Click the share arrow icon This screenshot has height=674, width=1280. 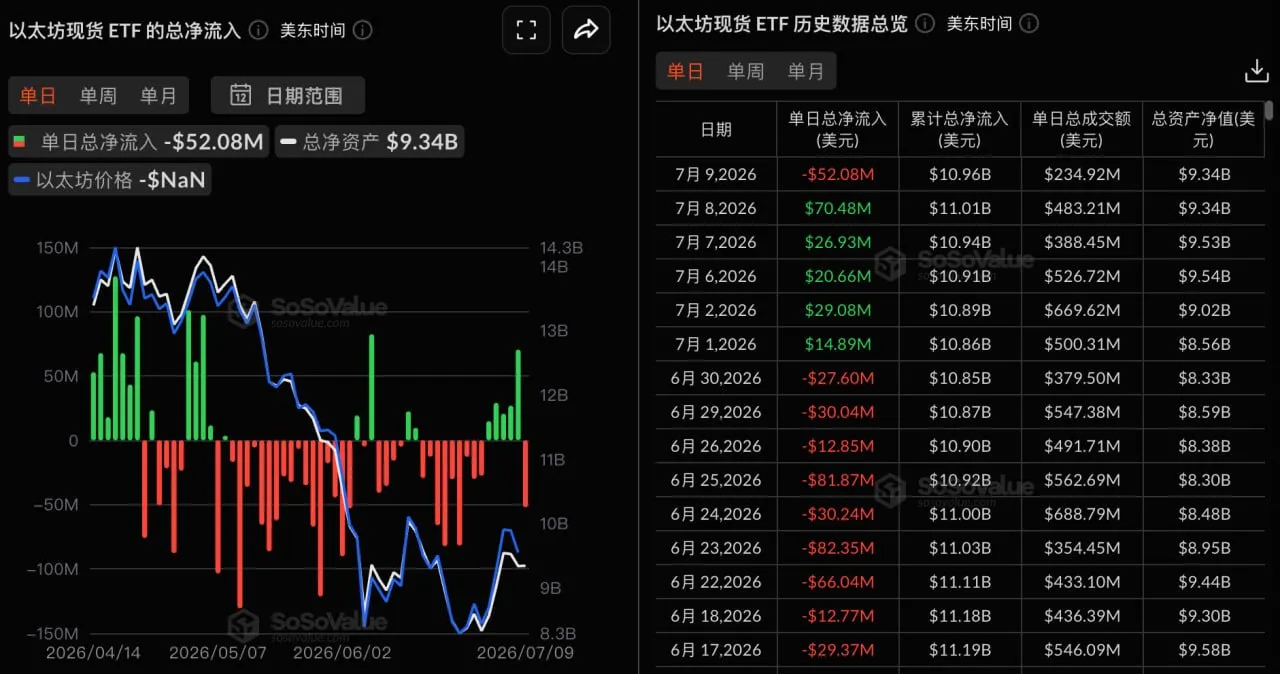pyautogui.click(x=586, y=30)
